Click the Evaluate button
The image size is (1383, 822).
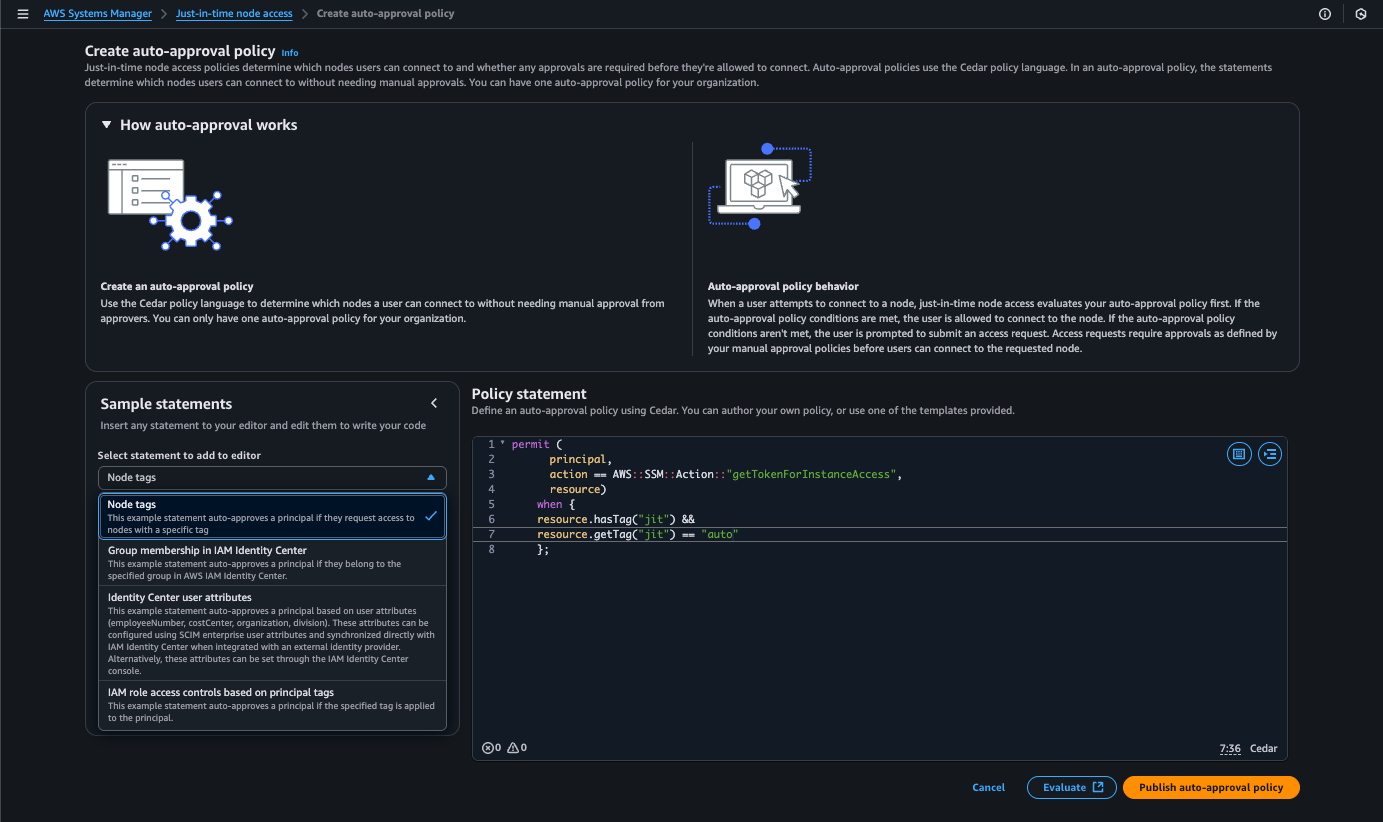[x=1071, y=787]
